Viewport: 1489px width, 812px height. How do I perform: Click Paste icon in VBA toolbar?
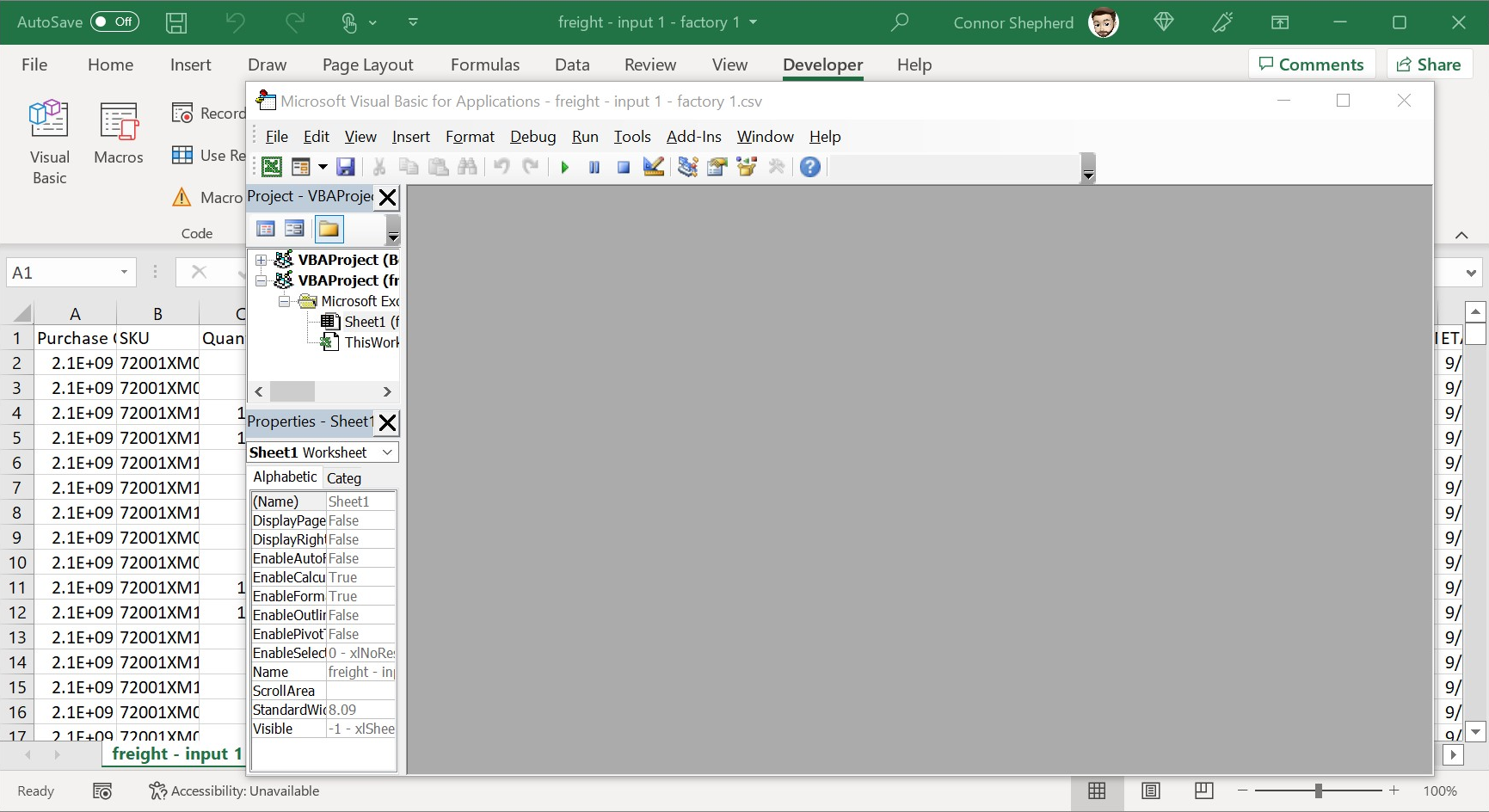(x=438, y=167)
